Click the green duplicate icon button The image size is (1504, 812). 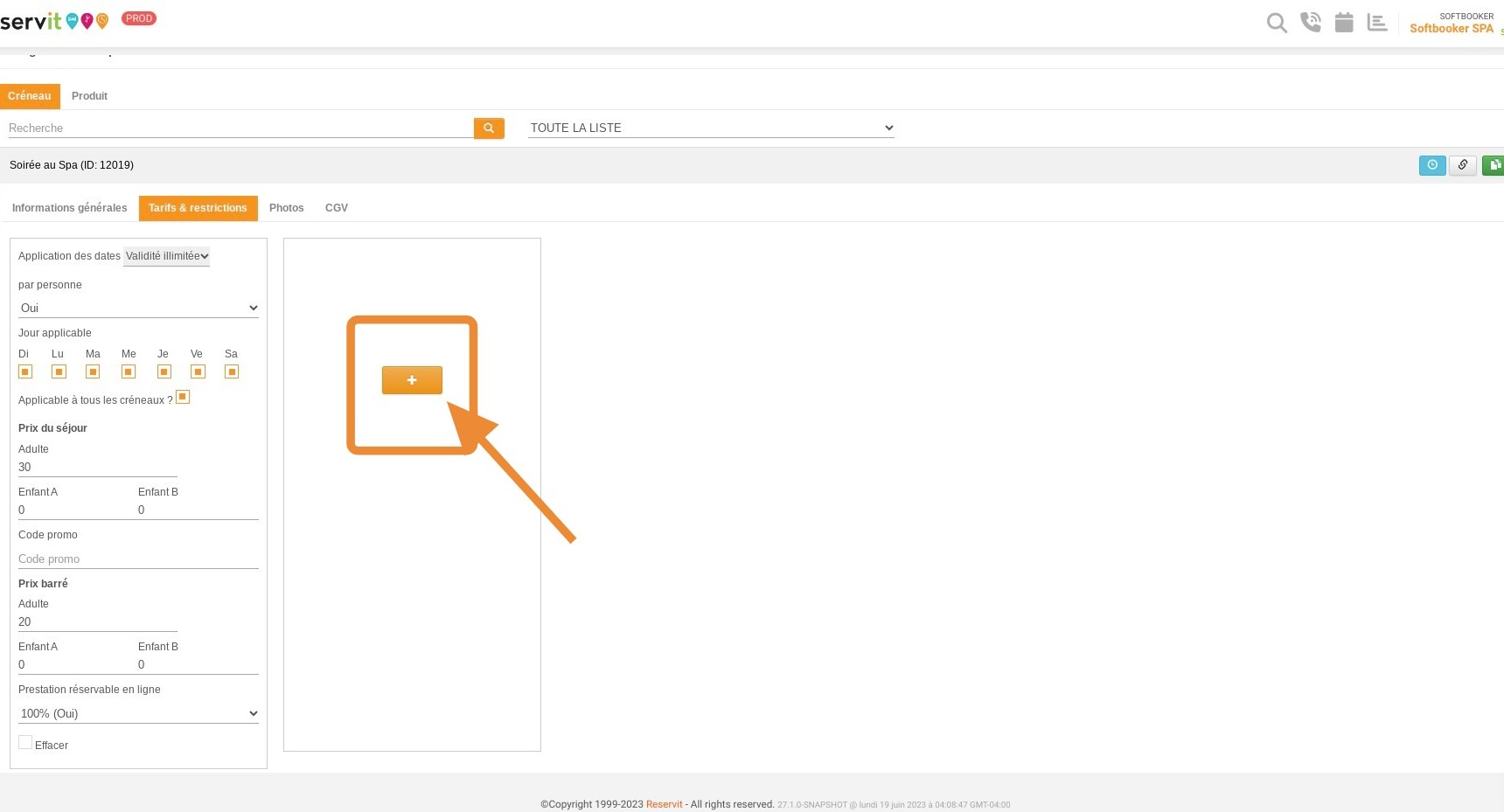[1494, 165]
